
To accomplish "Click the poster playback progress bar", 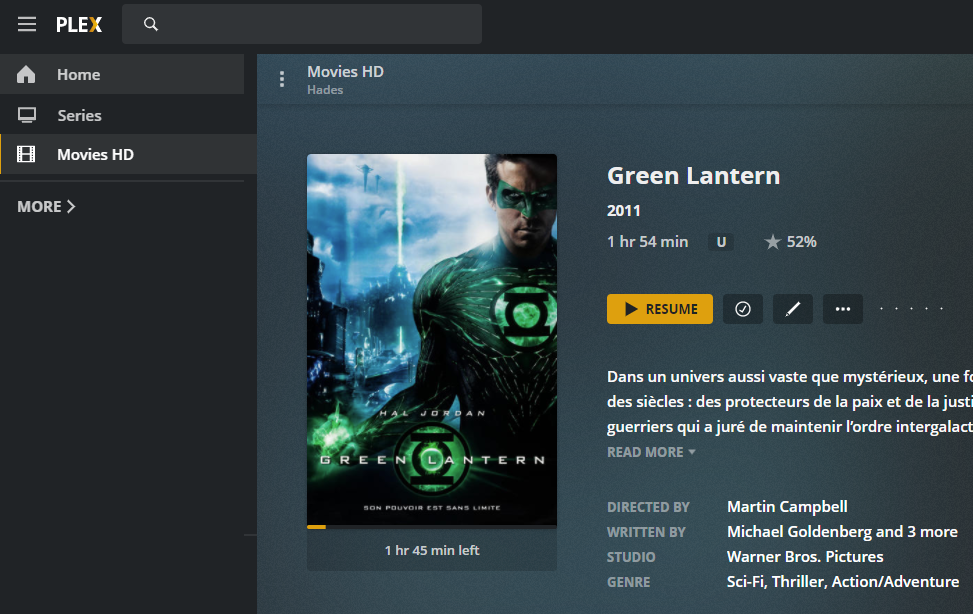I will point(432,527).
